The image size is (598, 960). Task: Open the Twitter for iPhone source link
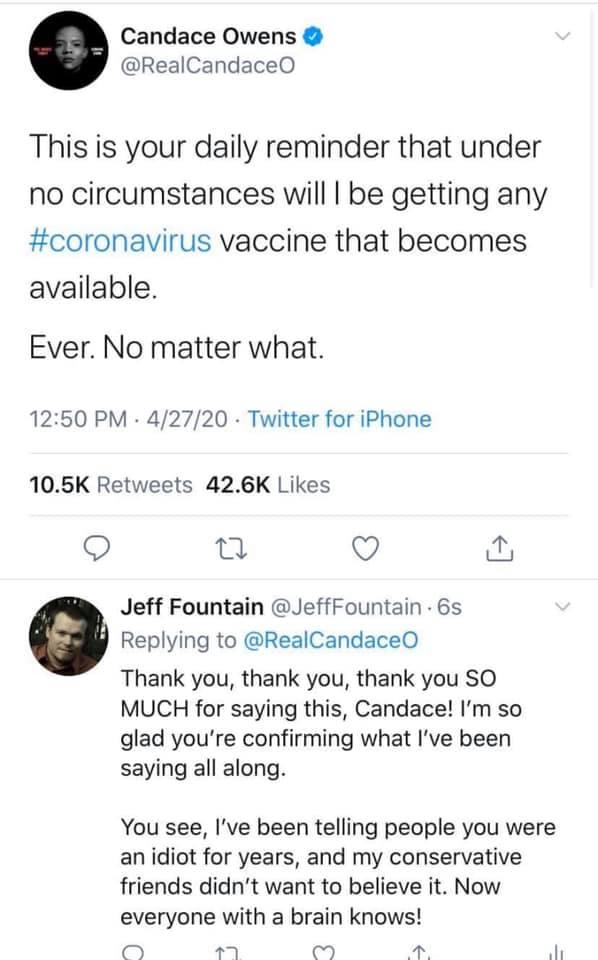tap(339, 419)
